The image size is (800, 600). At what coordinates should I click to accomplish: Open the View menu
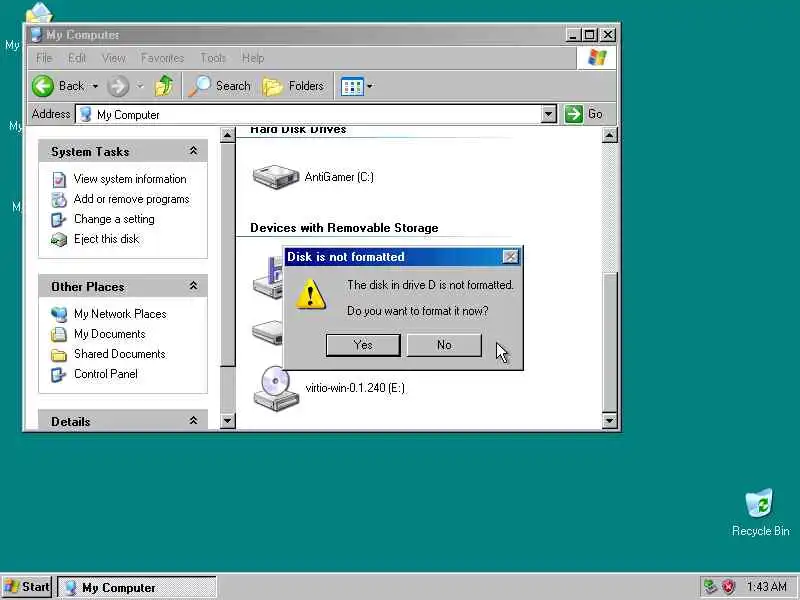pyautogui.click(x=113, y=58)
